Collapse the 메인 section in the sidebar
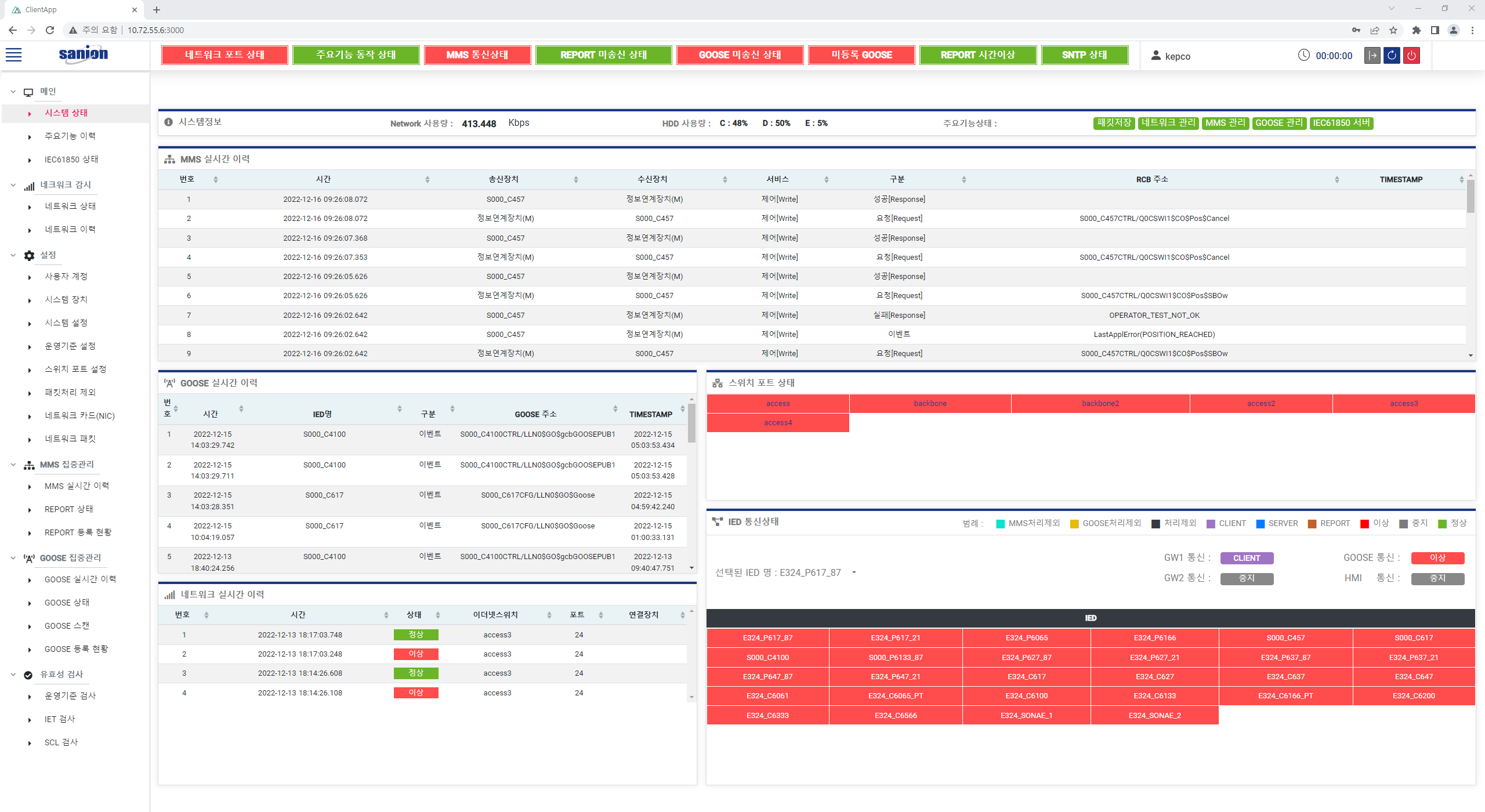 13,91
